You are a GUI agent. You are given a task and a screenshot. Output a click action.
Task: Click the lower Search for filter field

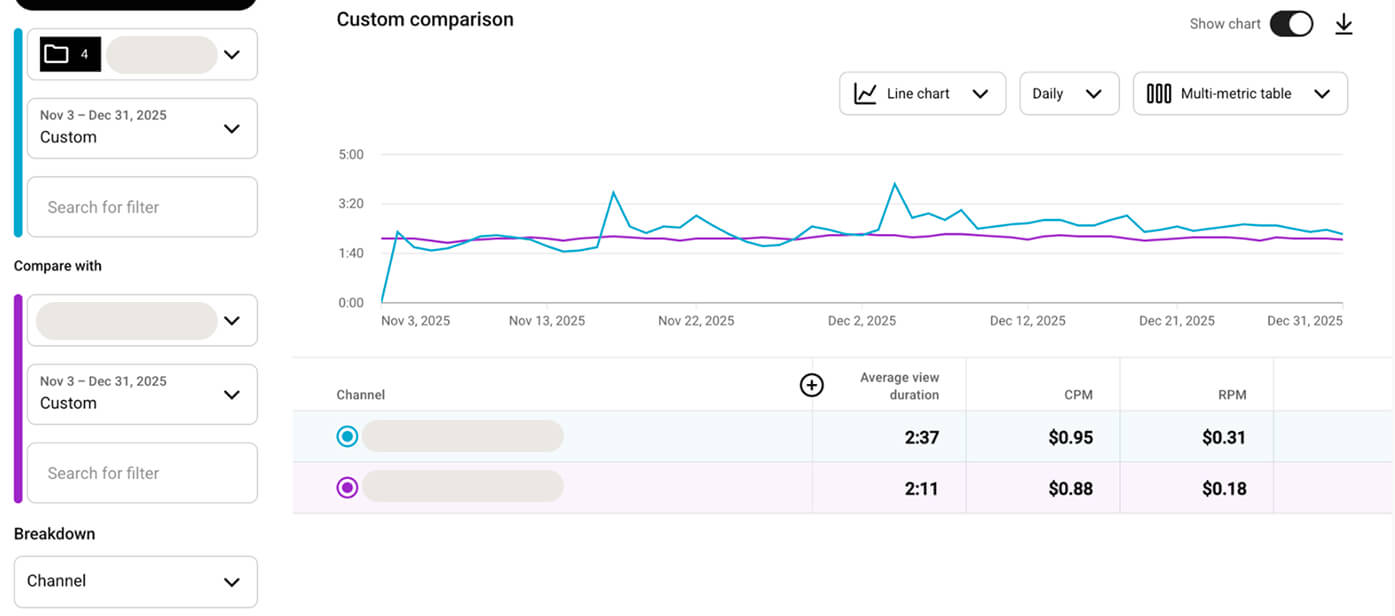click(142, 473)
